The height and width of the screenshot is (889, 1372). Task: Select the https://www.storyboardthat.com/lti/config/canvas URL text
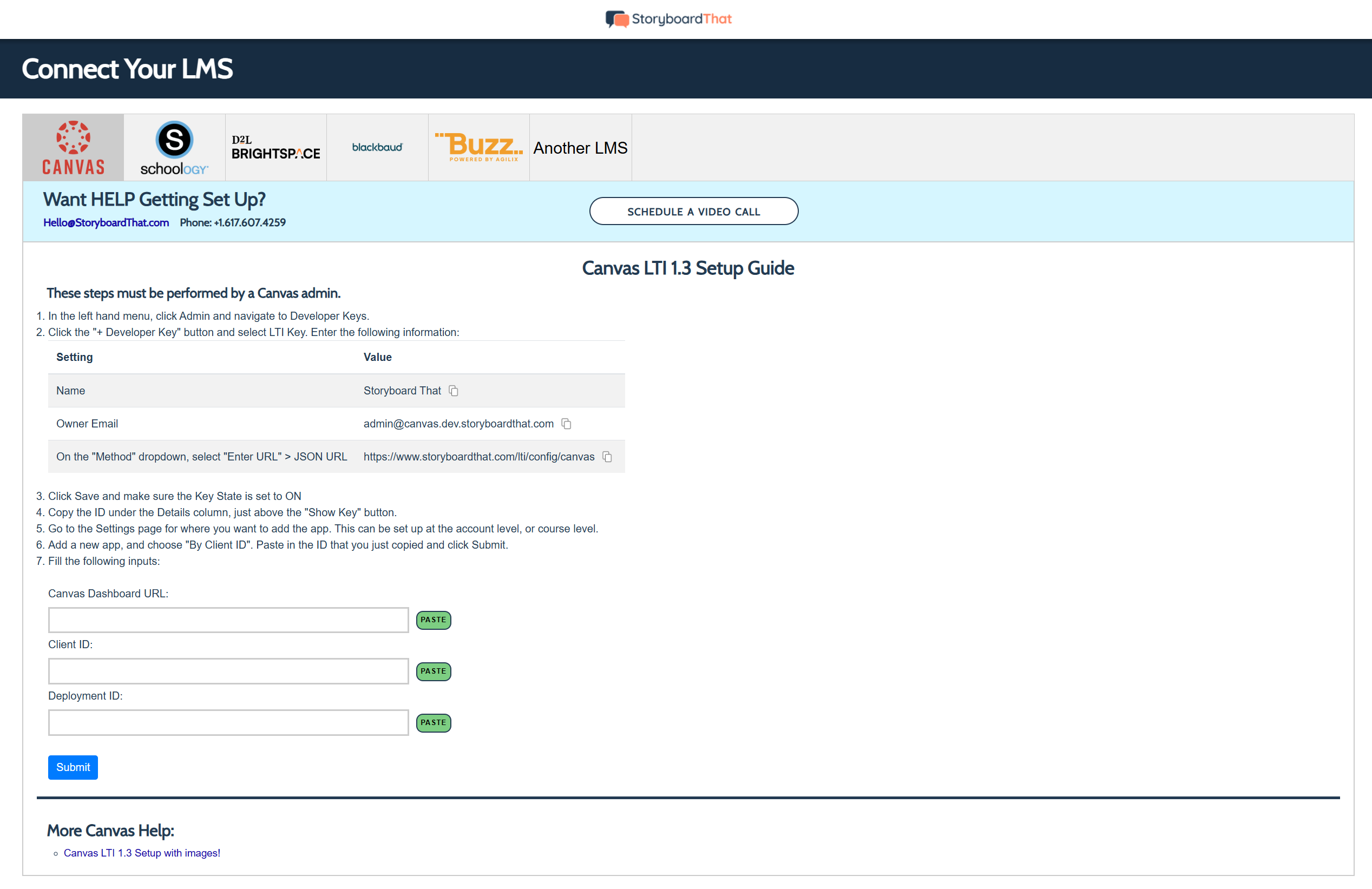479,456
